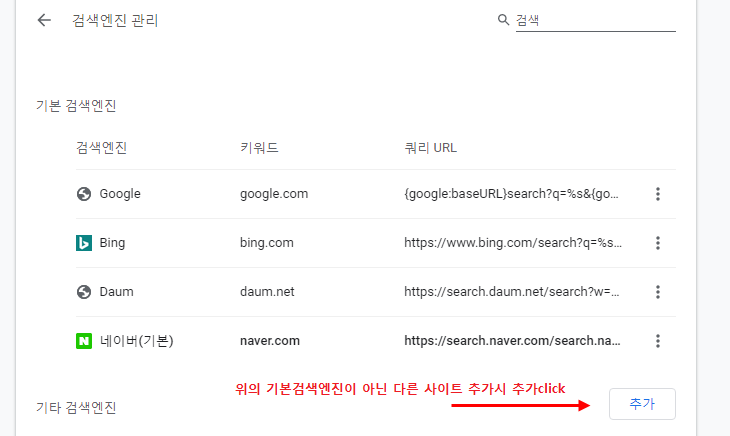
Task: Select the Google search engine name
Action: tap(120, 194)
